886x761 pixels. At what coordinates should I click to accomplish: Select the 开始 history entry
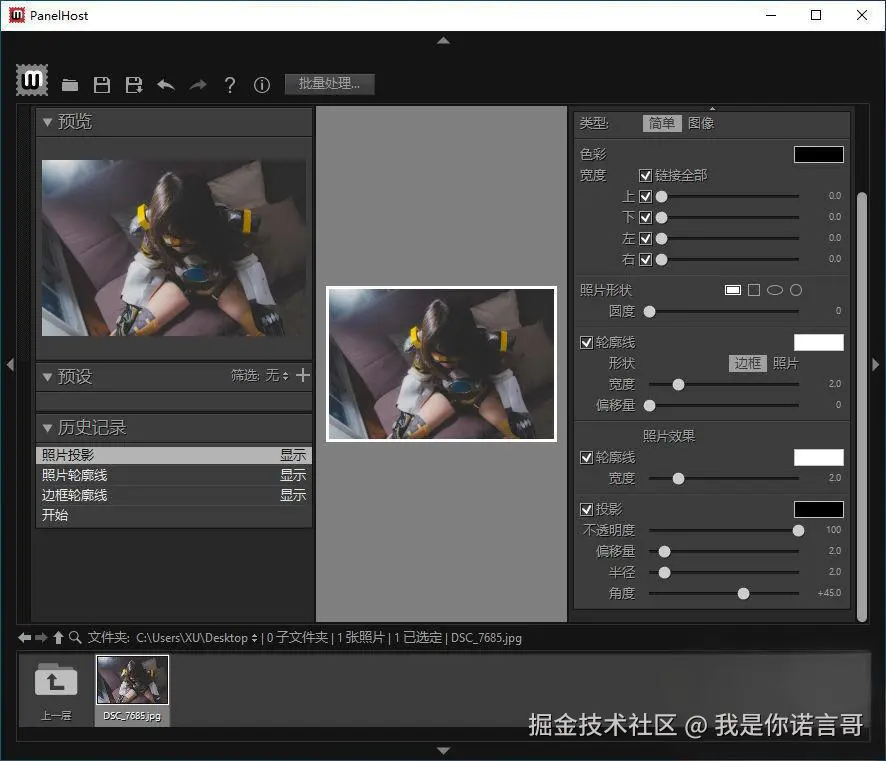point(174,515)
